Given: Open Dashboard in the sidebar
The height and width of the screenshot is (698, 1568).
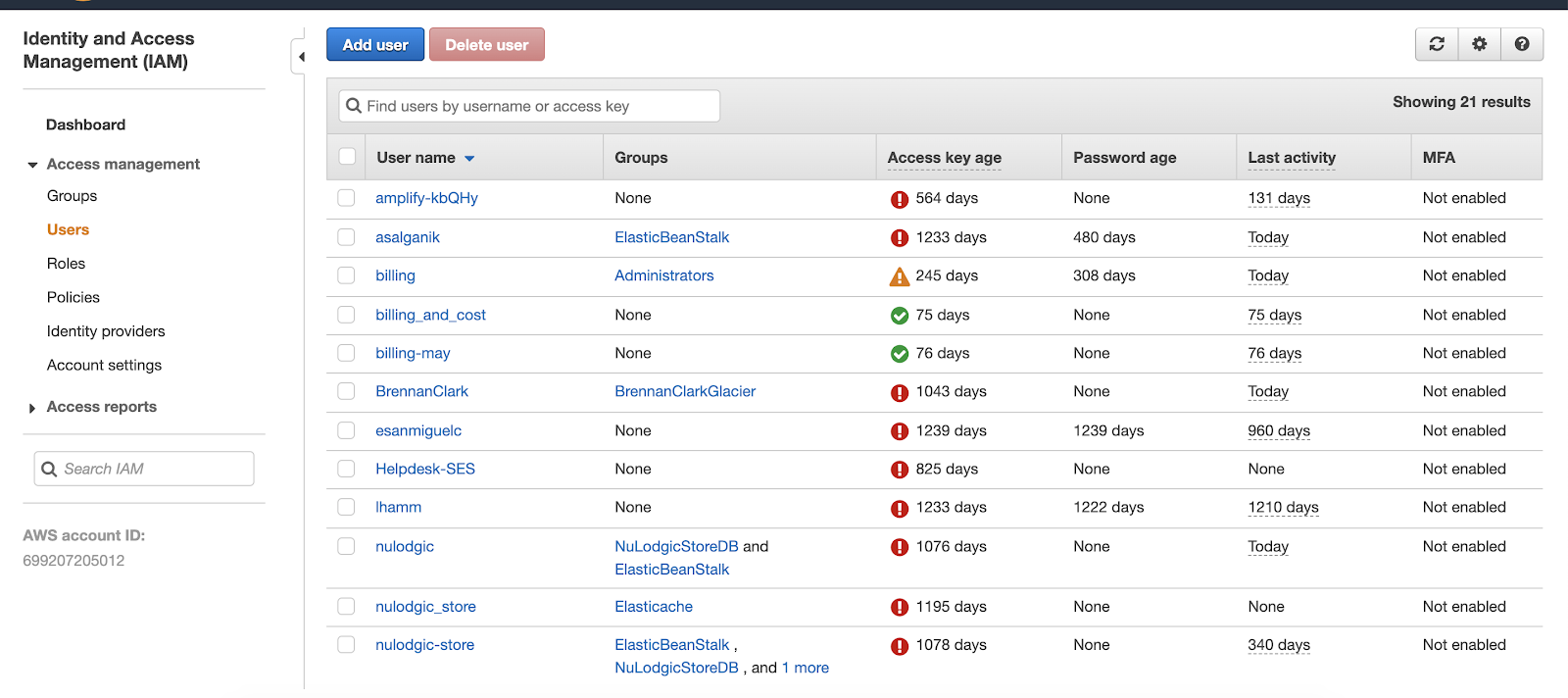Looking at the screenshot, I should tap(86, 125).
